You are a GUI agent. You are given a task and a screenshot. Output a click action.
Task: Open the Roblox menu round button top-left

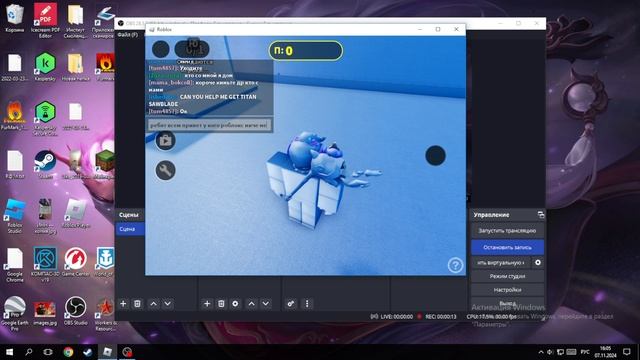coord(161,49)
